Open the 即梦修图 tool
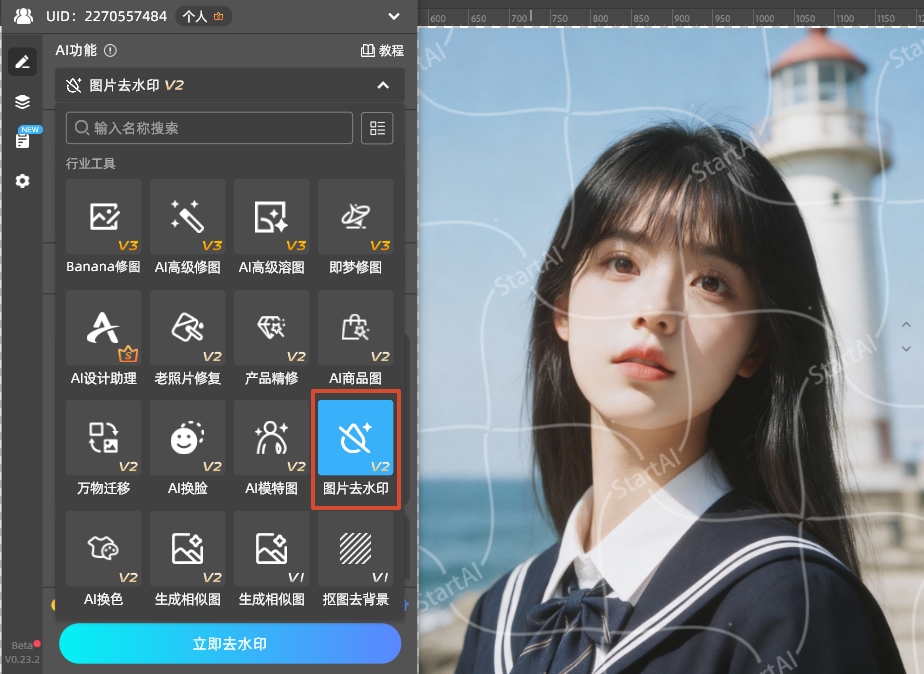 click(x=355, y=215)
